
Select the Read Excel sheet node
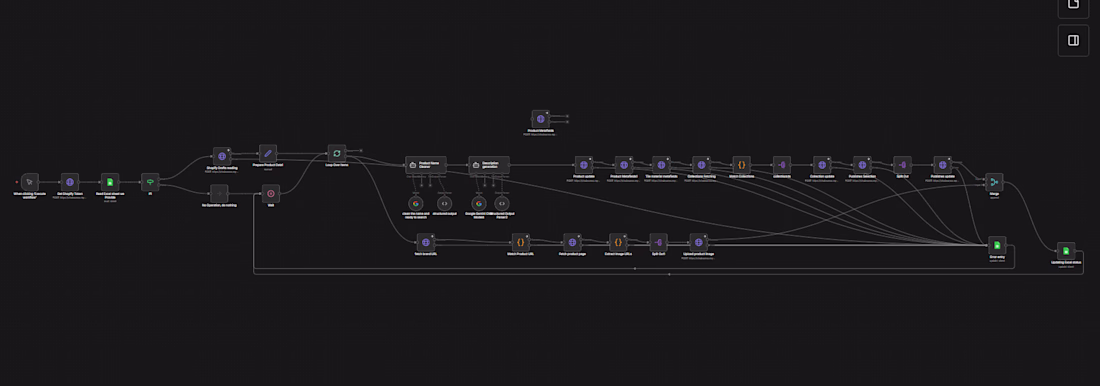110,182
